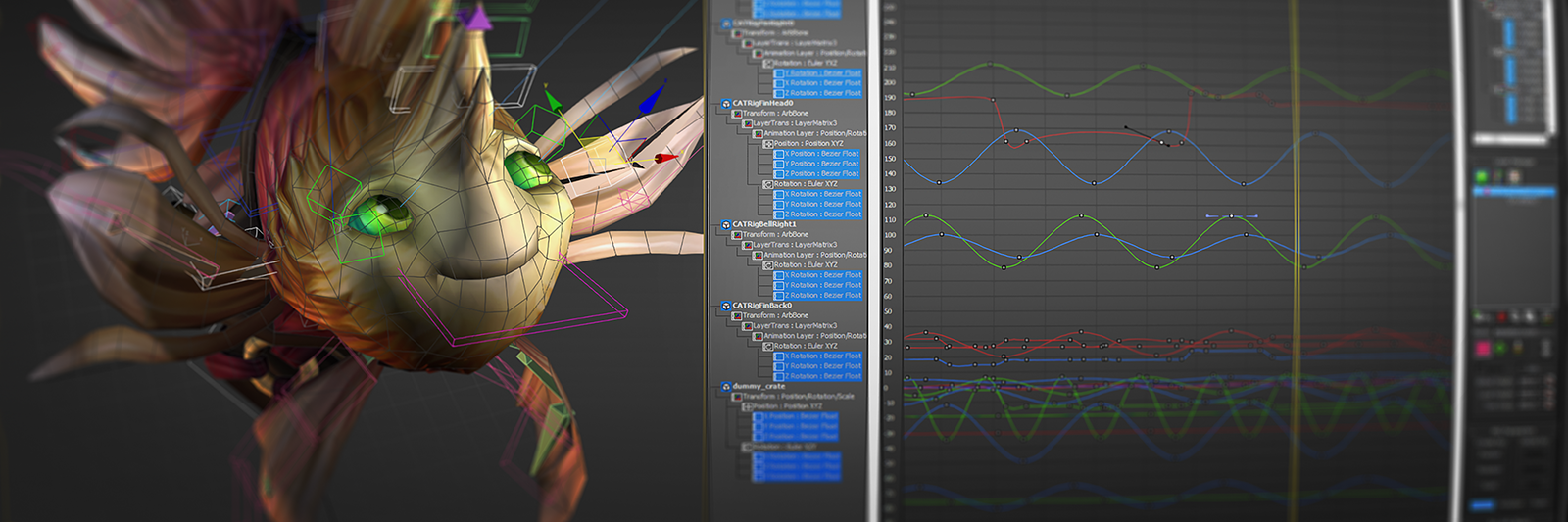This screenshot has width=1568, height=522.
Task: Select Z Rotation : Bezier Float under CATRigFinBack0
Action: [818, 376]
